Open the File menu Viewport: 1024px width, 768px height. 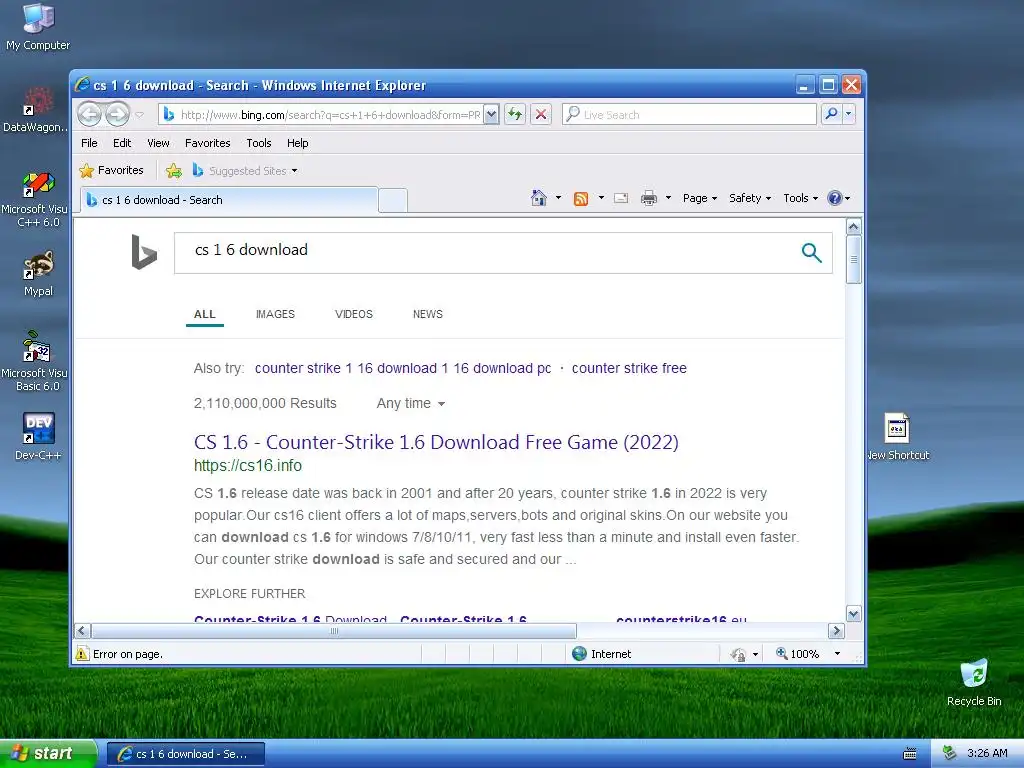point(89,143)
